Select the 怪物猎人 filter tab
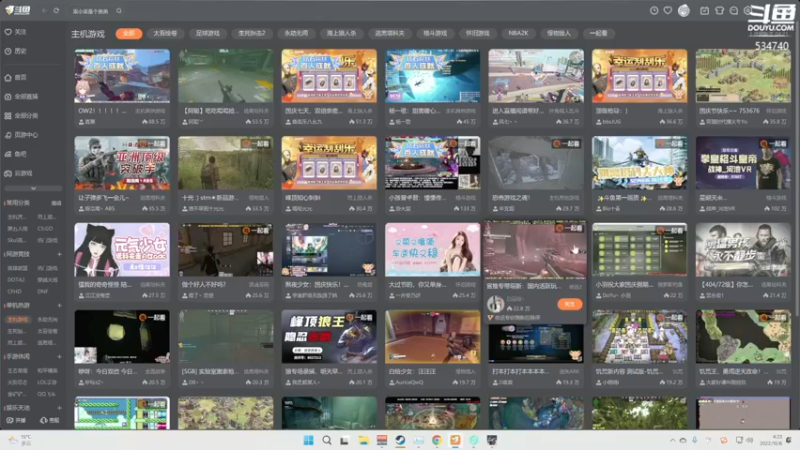 point(559,33)
